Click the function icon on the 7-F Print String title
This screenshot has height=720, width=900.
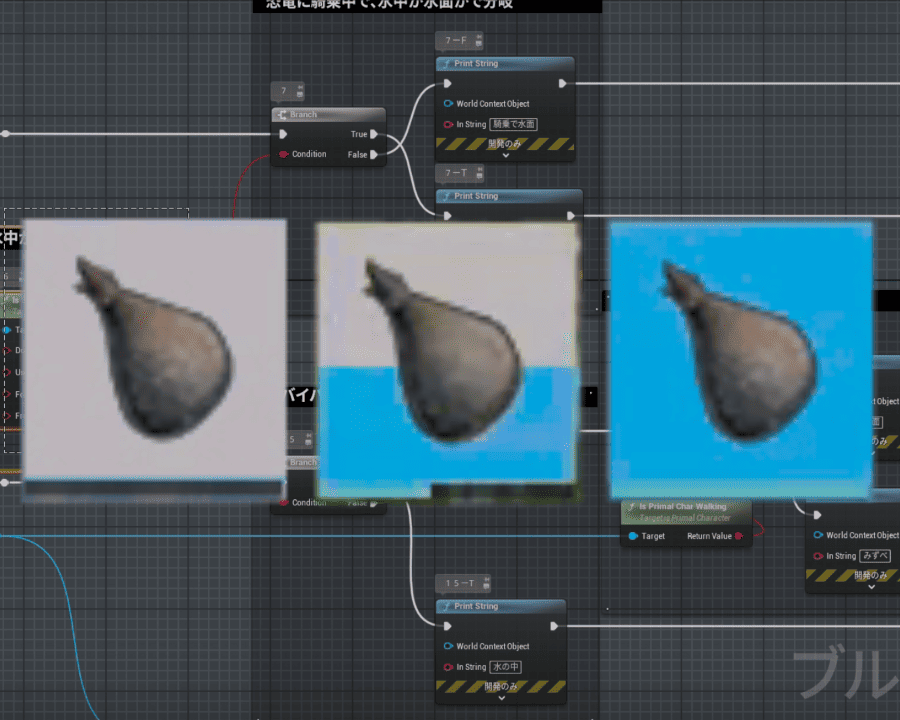click(446, 64)
